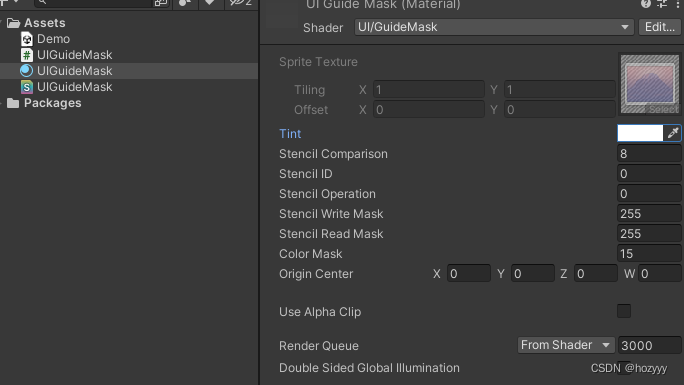
Task: Click the Demo scene file icon
Action: pos(27,39)
